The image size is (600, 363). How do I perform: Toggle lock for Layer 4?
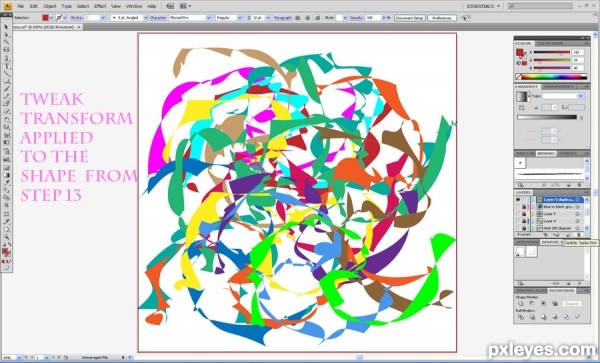pyautogui.click(x=524, y=221)
